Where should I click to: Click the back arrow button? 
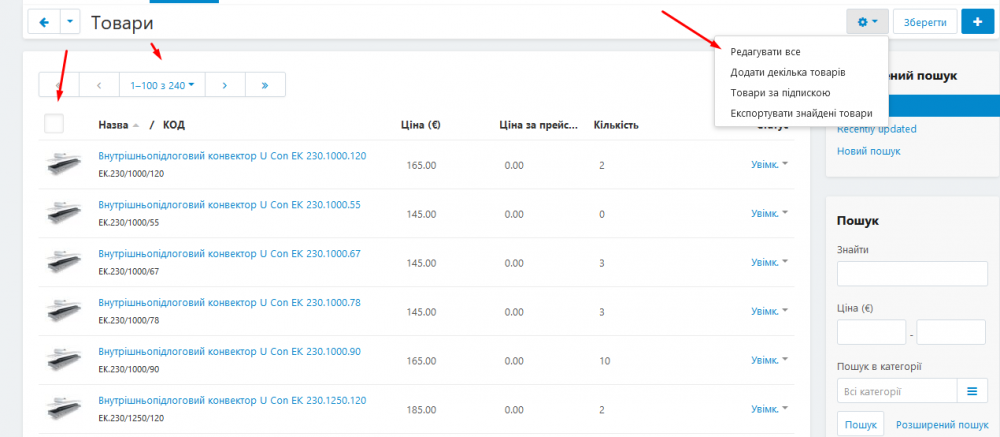click(44, 22)
